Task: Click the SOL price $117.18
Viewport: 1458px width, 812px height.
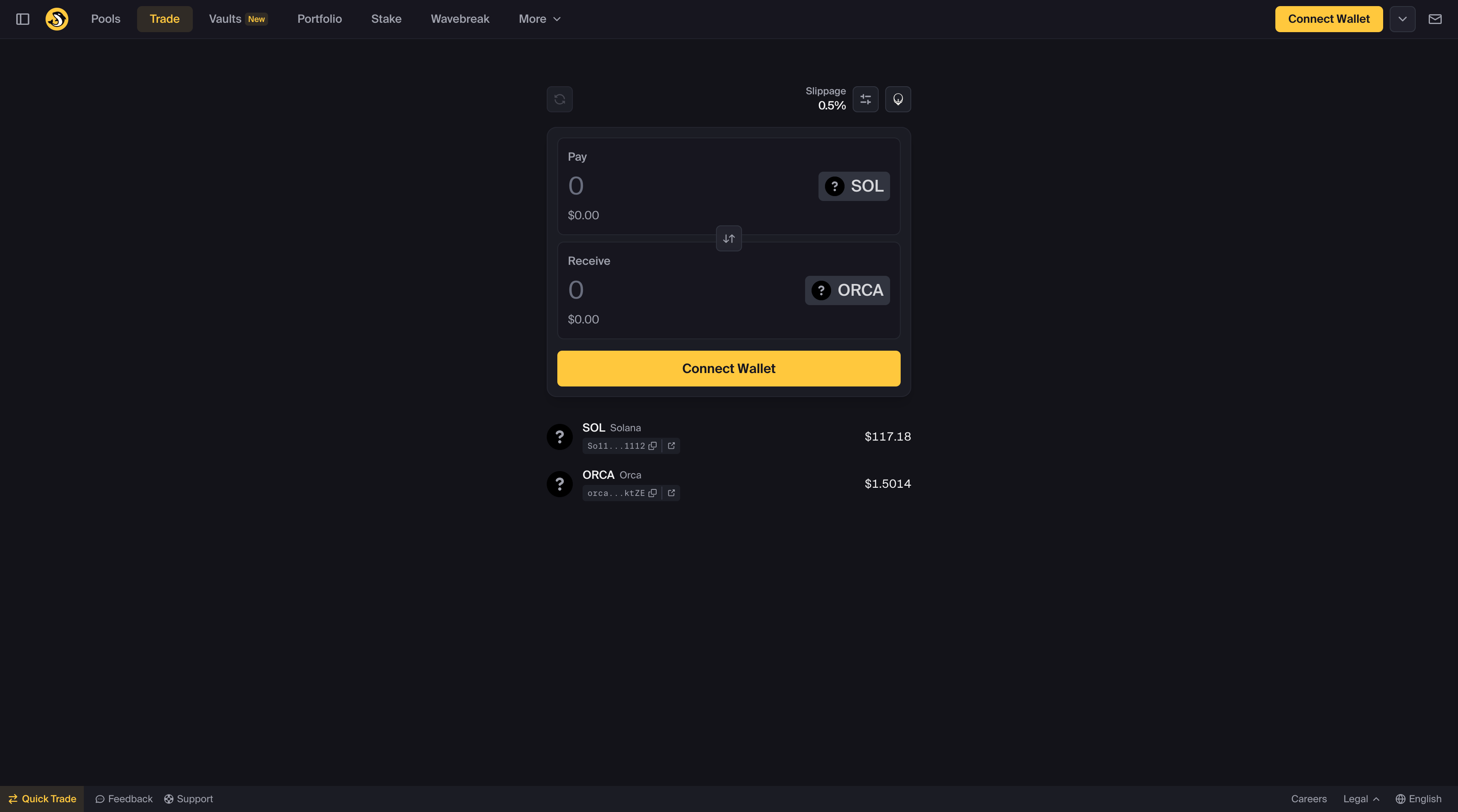Action: tap(888, 437)
